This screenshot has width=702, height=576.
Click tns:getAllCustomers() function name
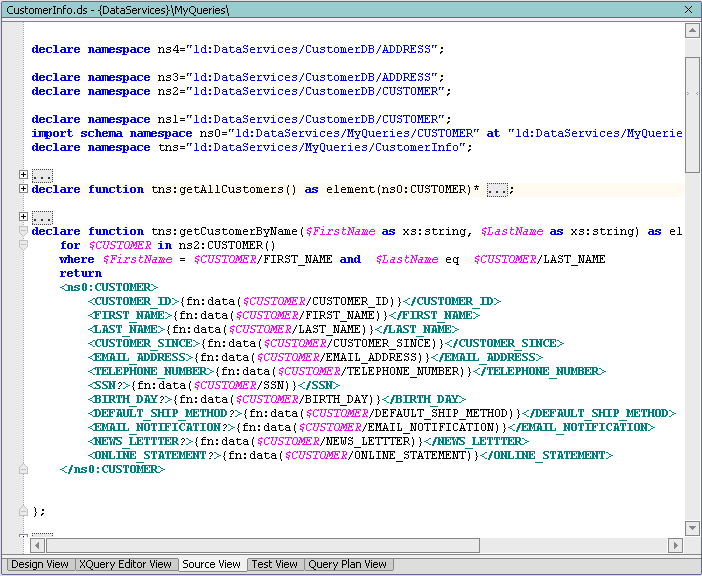pos(224,189)
